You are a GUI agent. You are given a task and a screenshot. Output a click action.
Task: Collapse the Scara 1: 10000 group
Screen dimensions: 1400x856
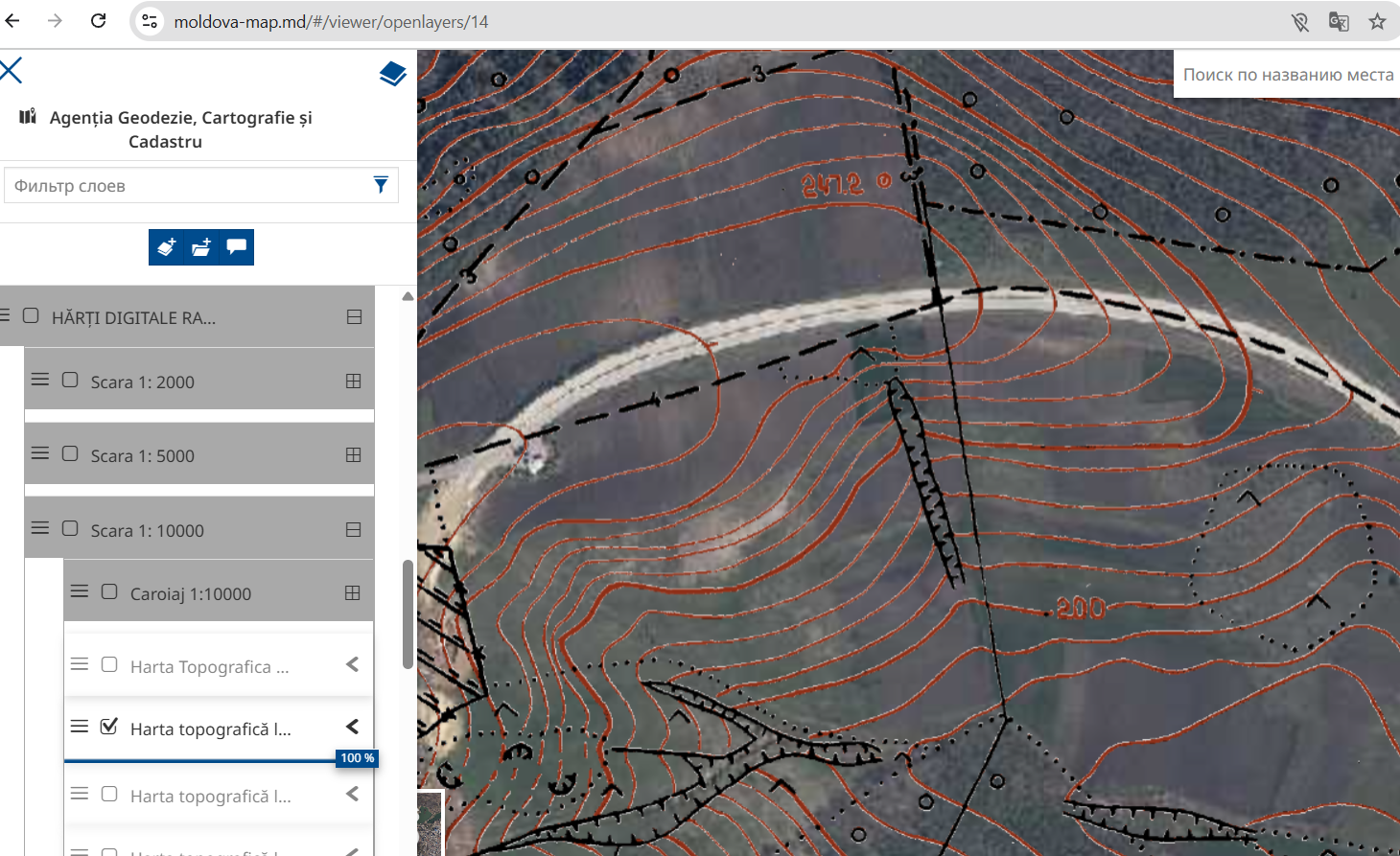pos(353,529)
